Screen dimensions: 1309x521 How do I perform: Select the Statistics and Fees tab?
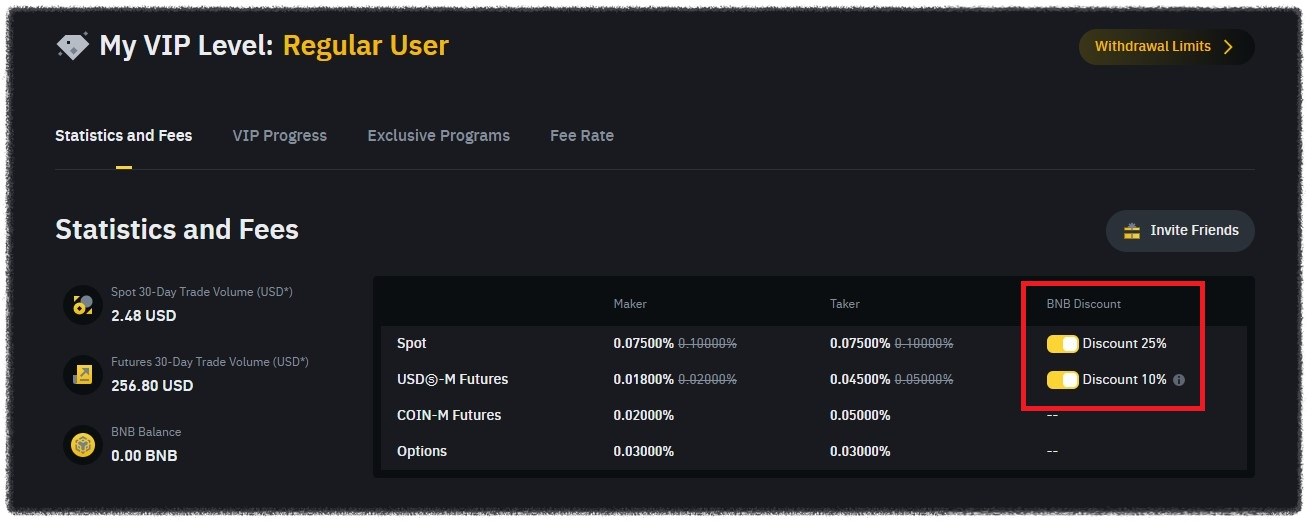coord(124,135)
